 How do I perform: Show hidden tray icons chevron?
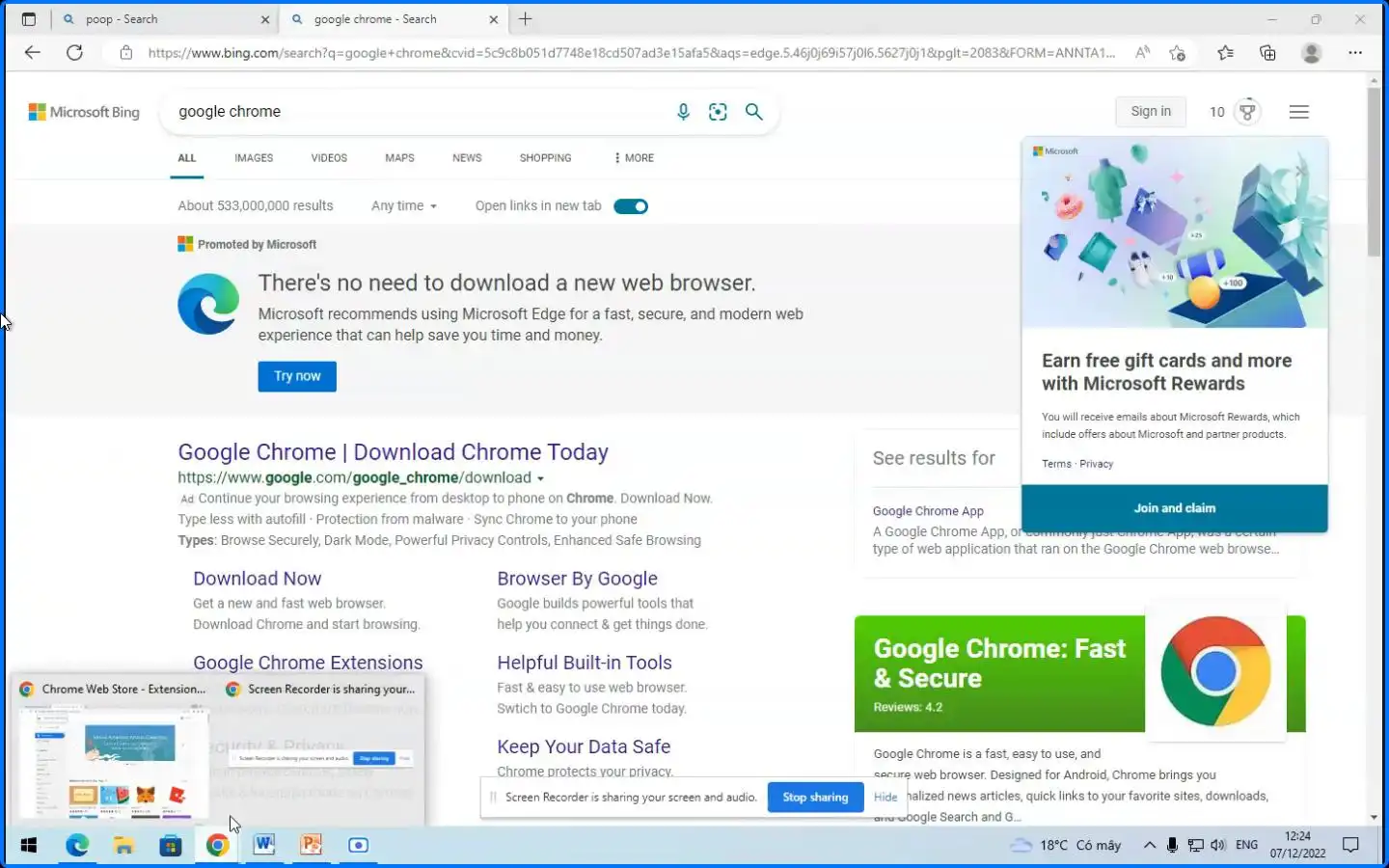tap(1150, 845)
